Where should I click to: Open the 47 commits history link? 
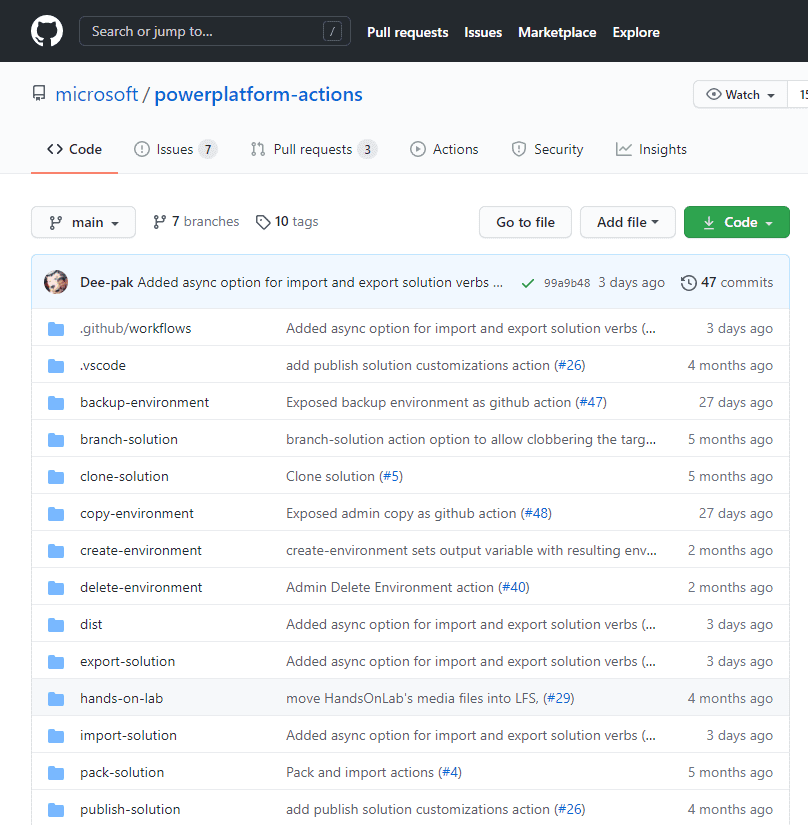point(727,283)
